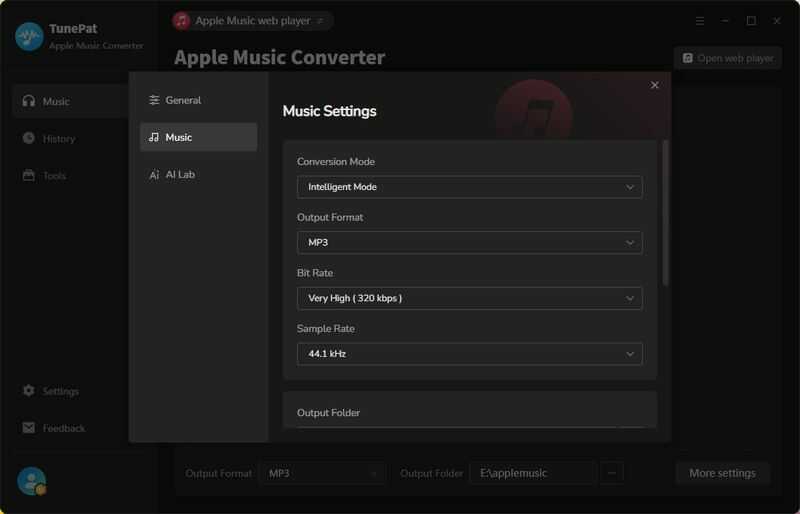Open the Bit Rate dropdown

pos(469,298)
